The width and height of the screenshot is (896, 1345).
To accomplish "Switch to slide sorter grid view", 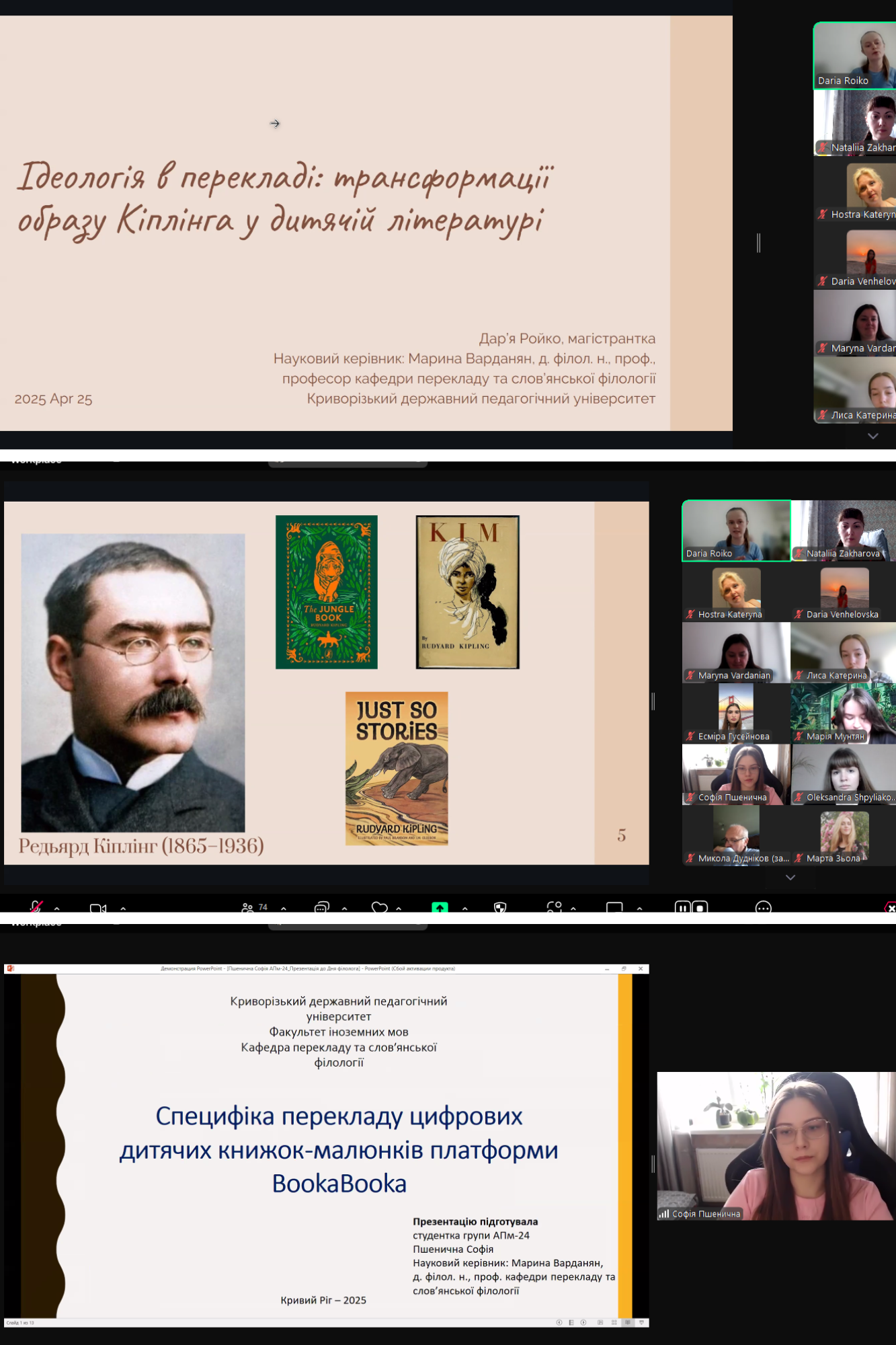I will click(614, 1322).
